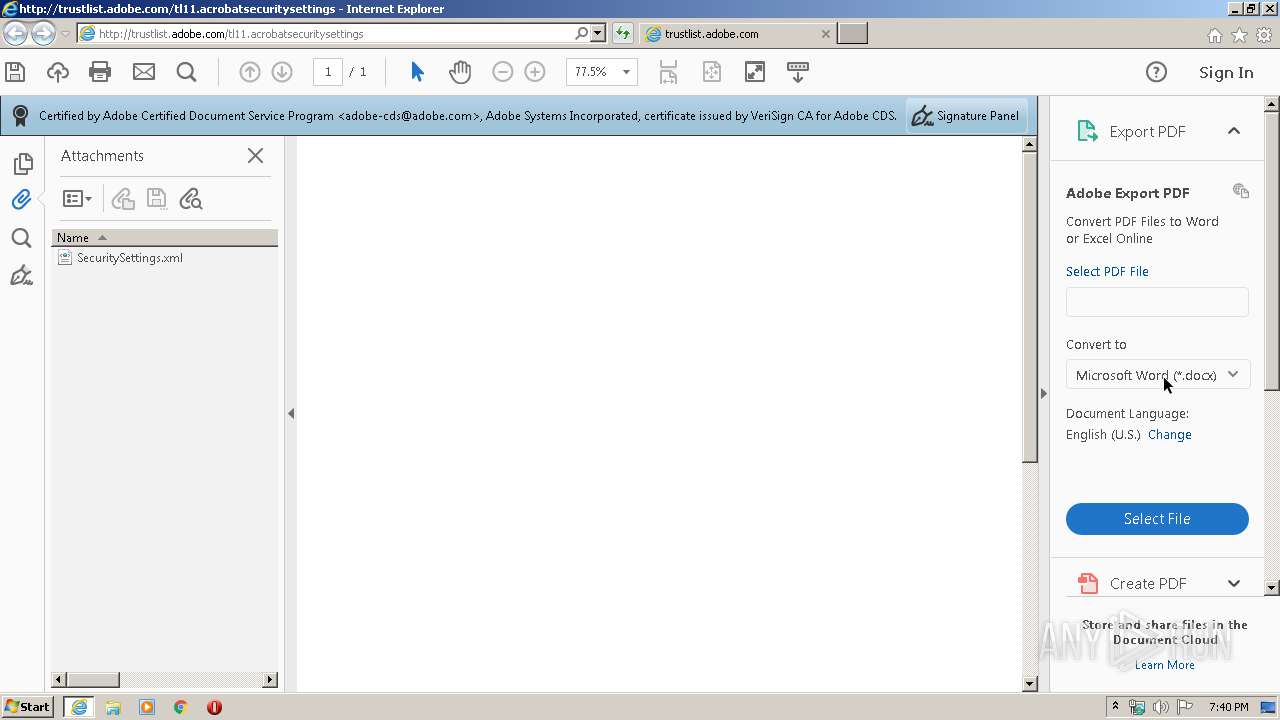Sort attachments by Name column header
1280x720 pixels.
point(164,237)
